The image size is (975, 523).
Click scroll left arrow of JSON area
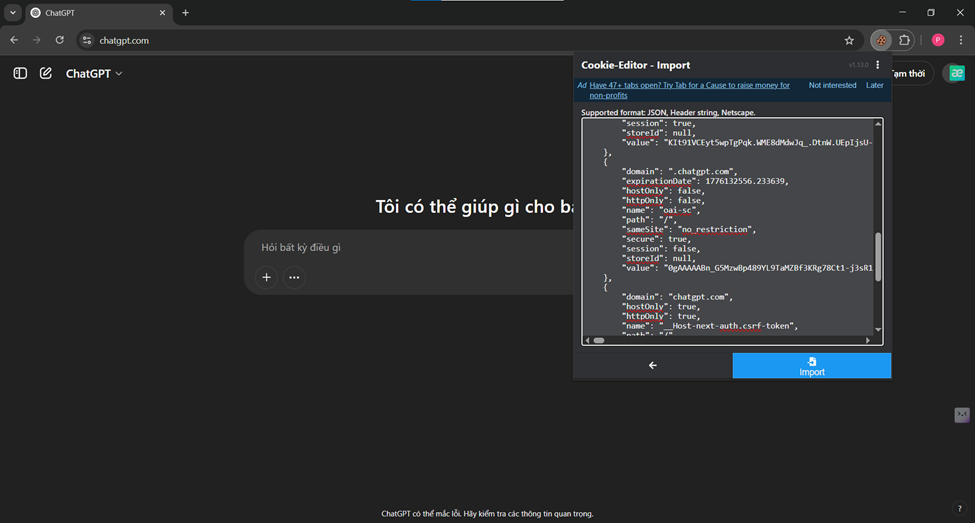(x=587, y=340)
